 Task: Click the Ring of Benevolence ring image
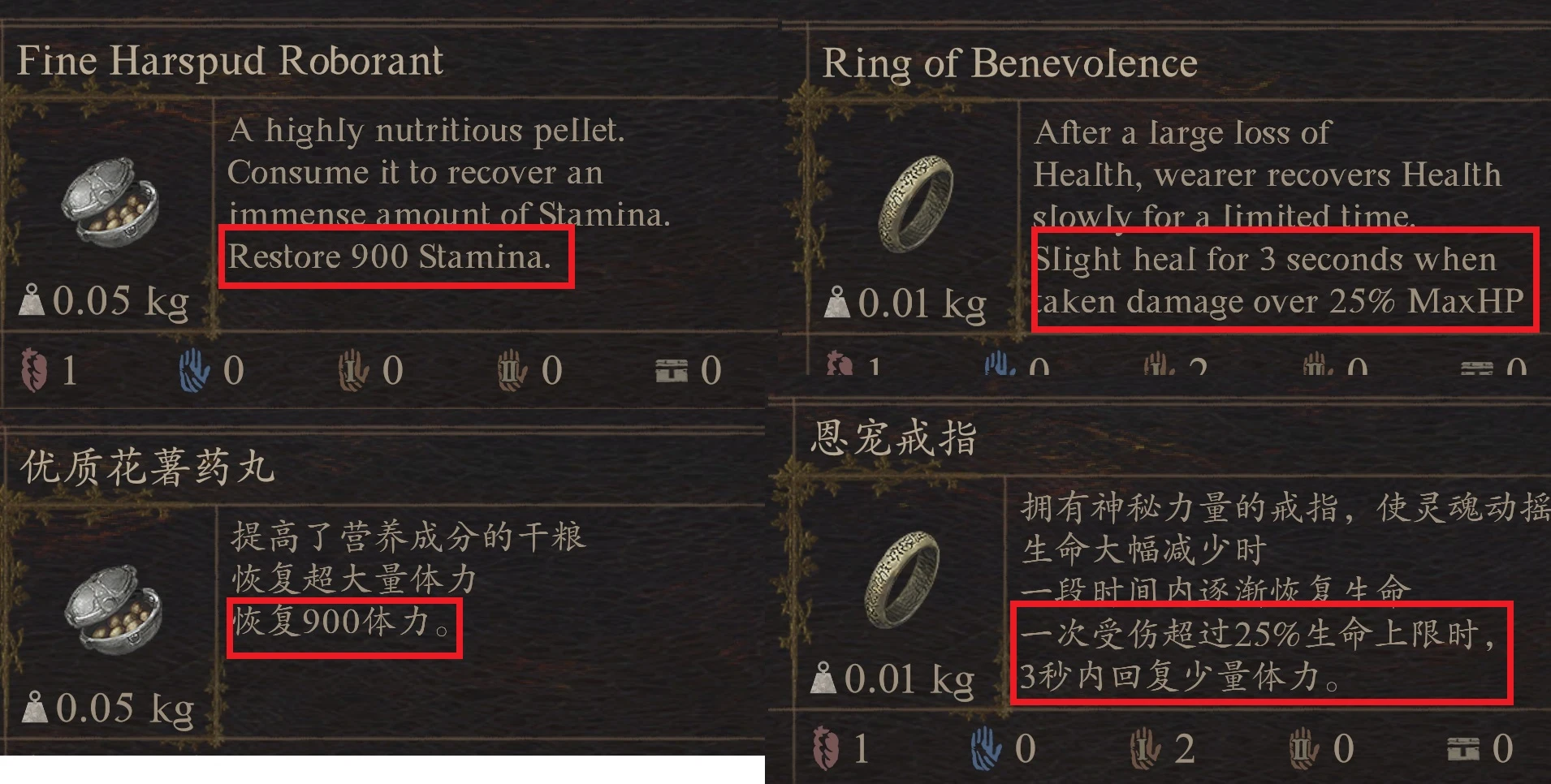pos(915,203)
